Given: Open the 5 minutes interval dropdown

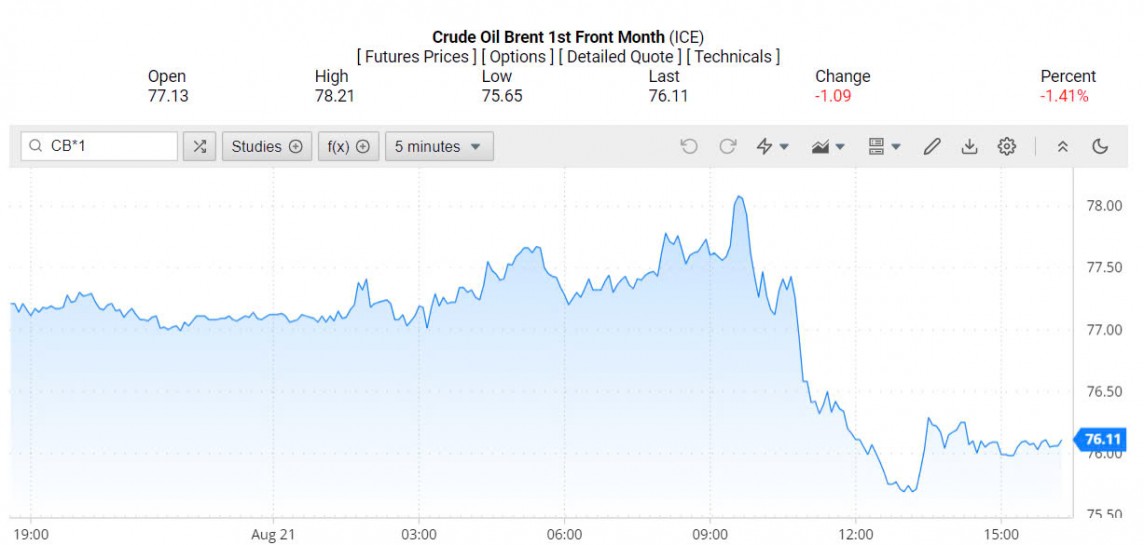Looking at the screenshot, I should [439, 147].
